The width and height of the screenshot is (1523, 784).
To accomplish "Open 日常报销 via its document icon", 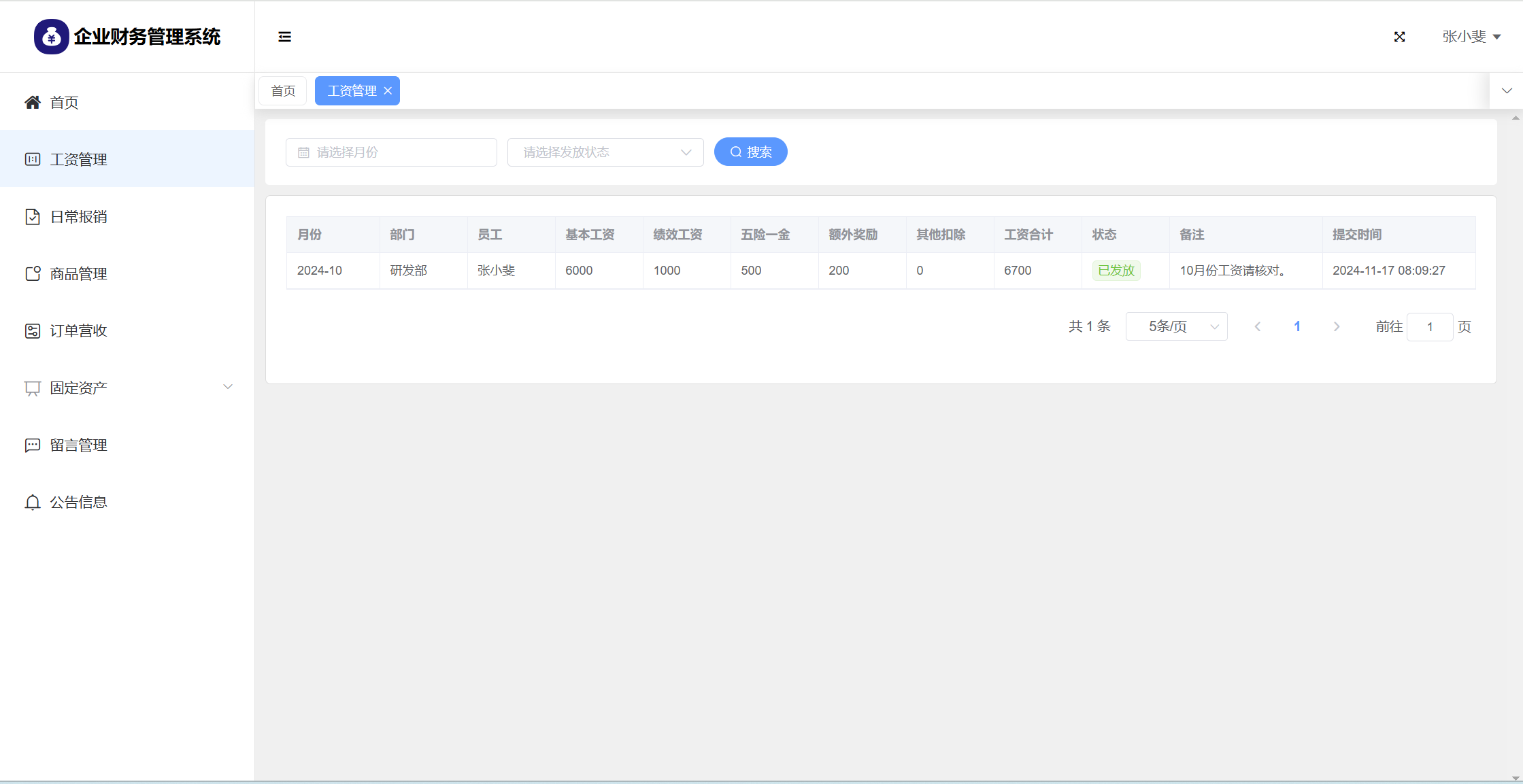I will click(32, 217).
